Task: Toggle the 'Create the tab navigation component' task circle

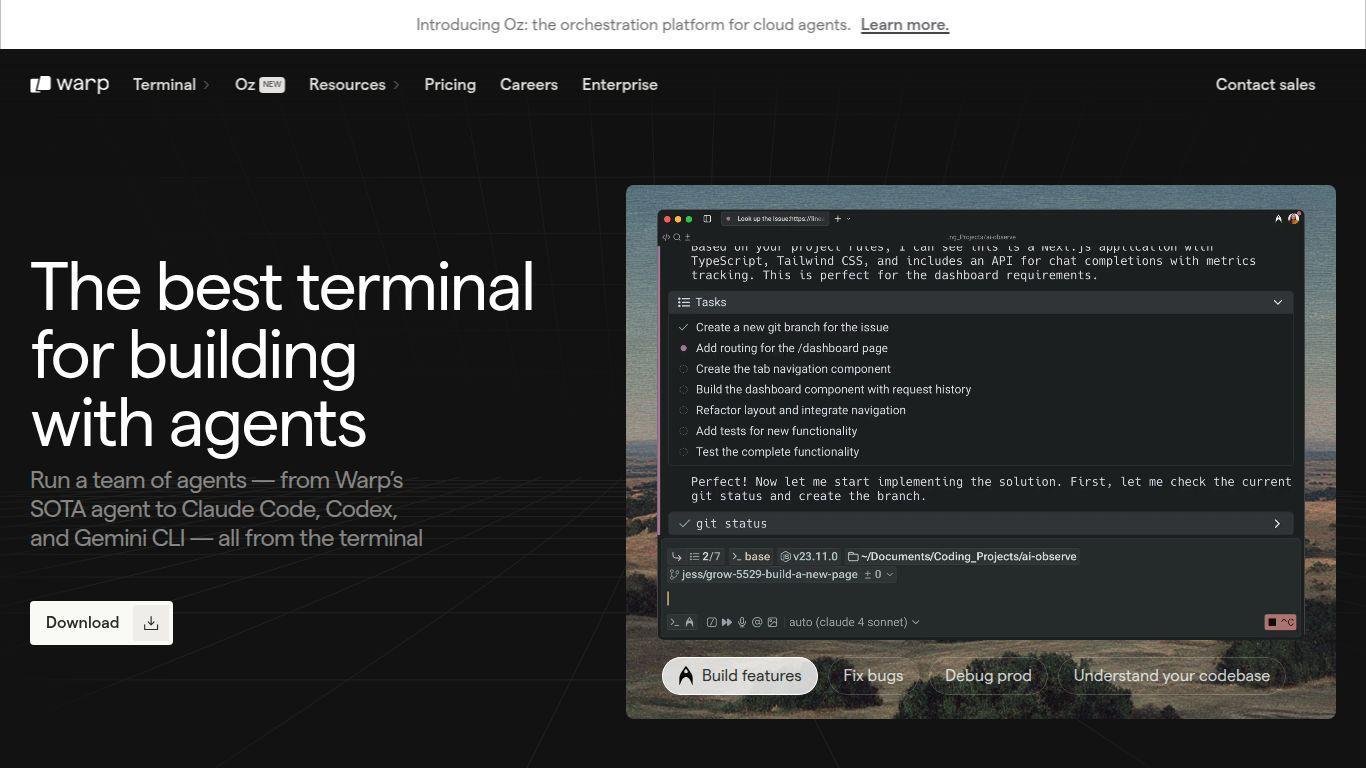Action: (684, 369)
